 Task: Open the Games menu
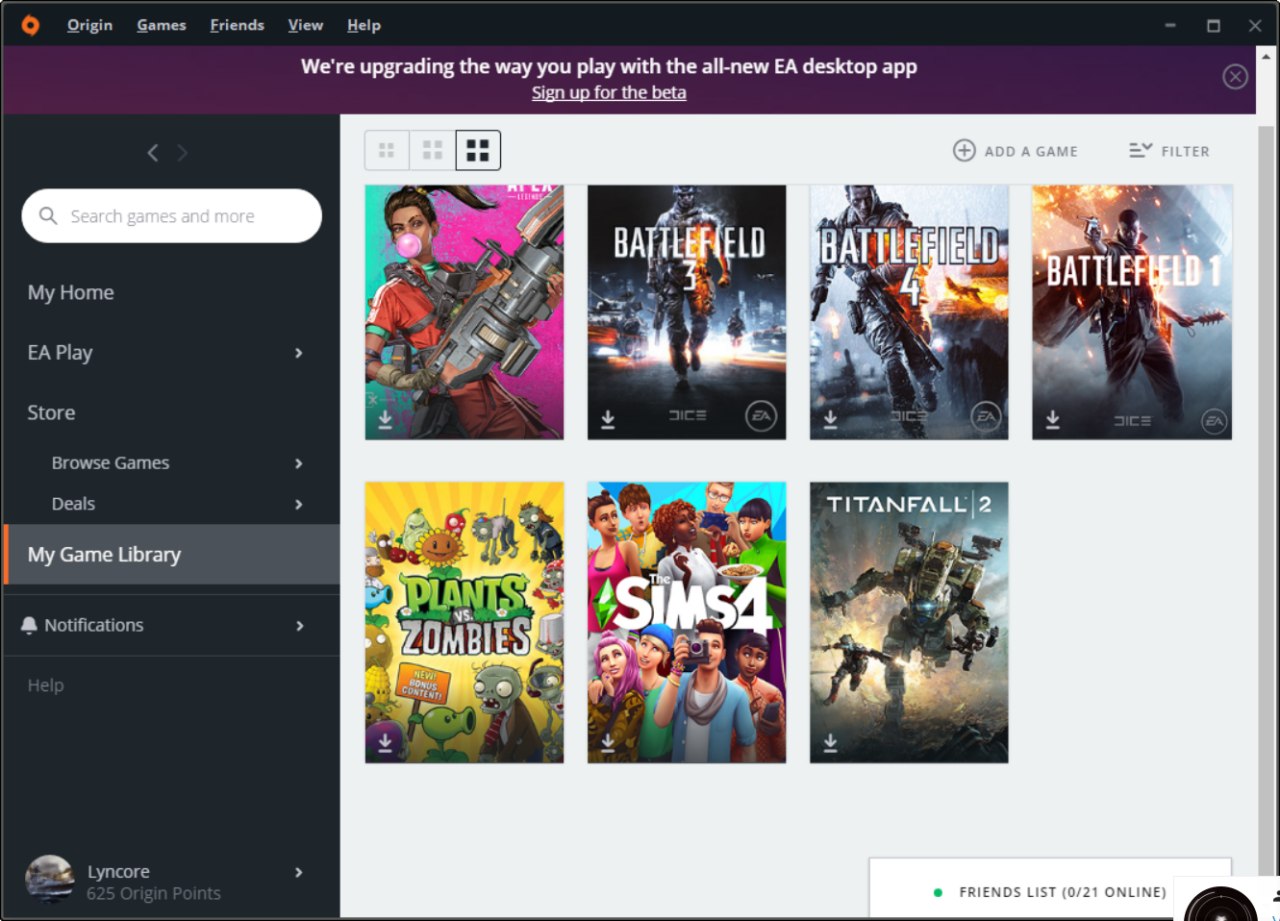click(162, 25)
